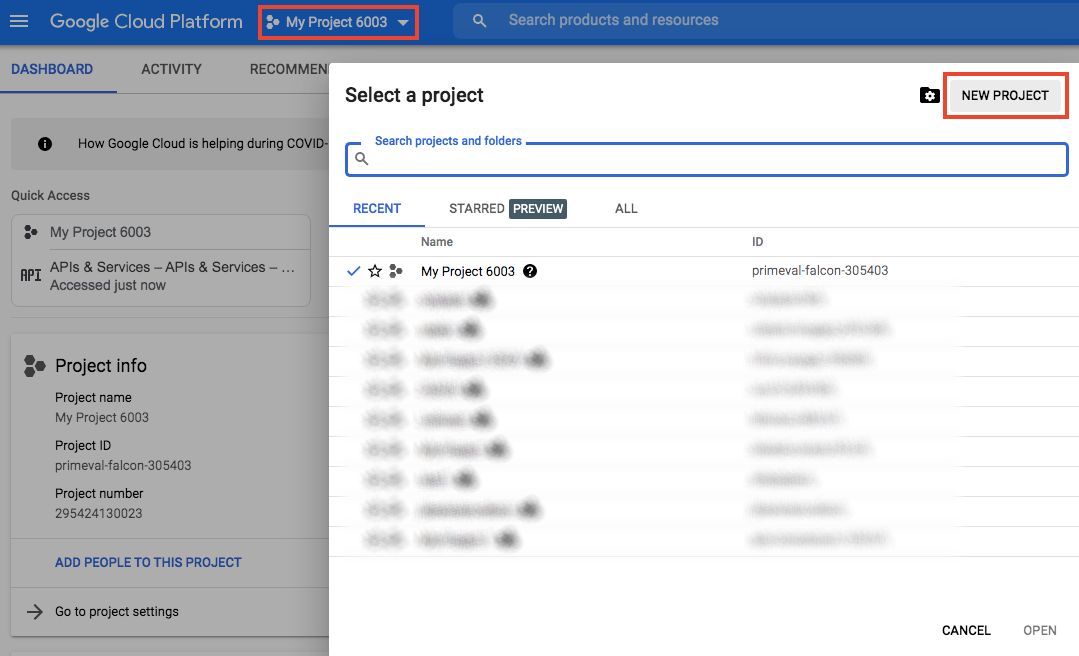
Task: Click the project ID primeval-falcon-305403 in list
Action: point(820,271)
